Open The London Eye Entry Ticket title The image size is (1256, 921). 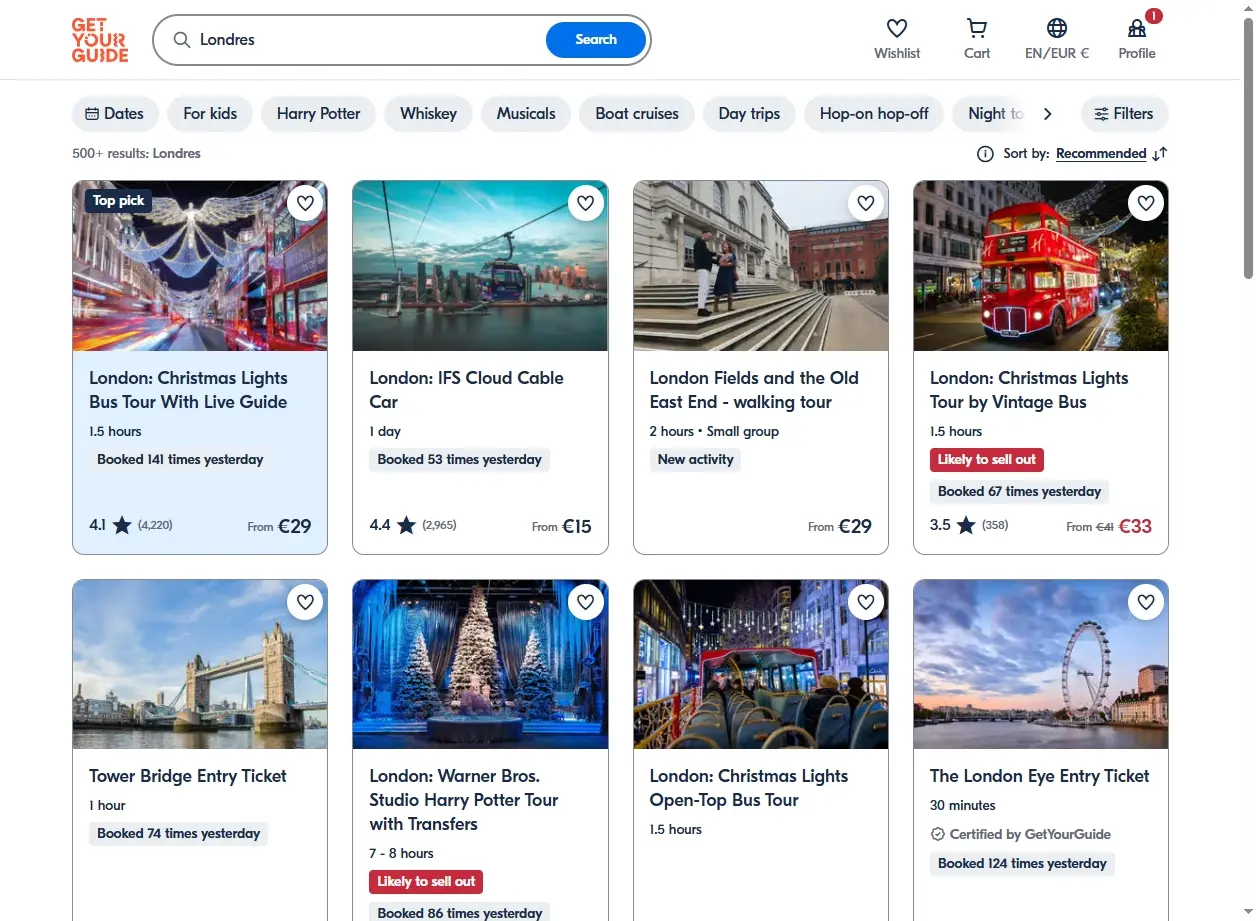(x=1040, y=776)
